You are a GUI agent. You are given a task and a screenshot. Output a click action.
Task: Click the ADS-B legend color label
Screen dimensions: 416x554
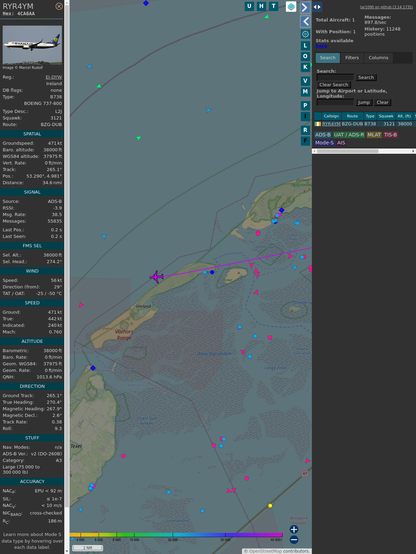(x=323, y=135)
